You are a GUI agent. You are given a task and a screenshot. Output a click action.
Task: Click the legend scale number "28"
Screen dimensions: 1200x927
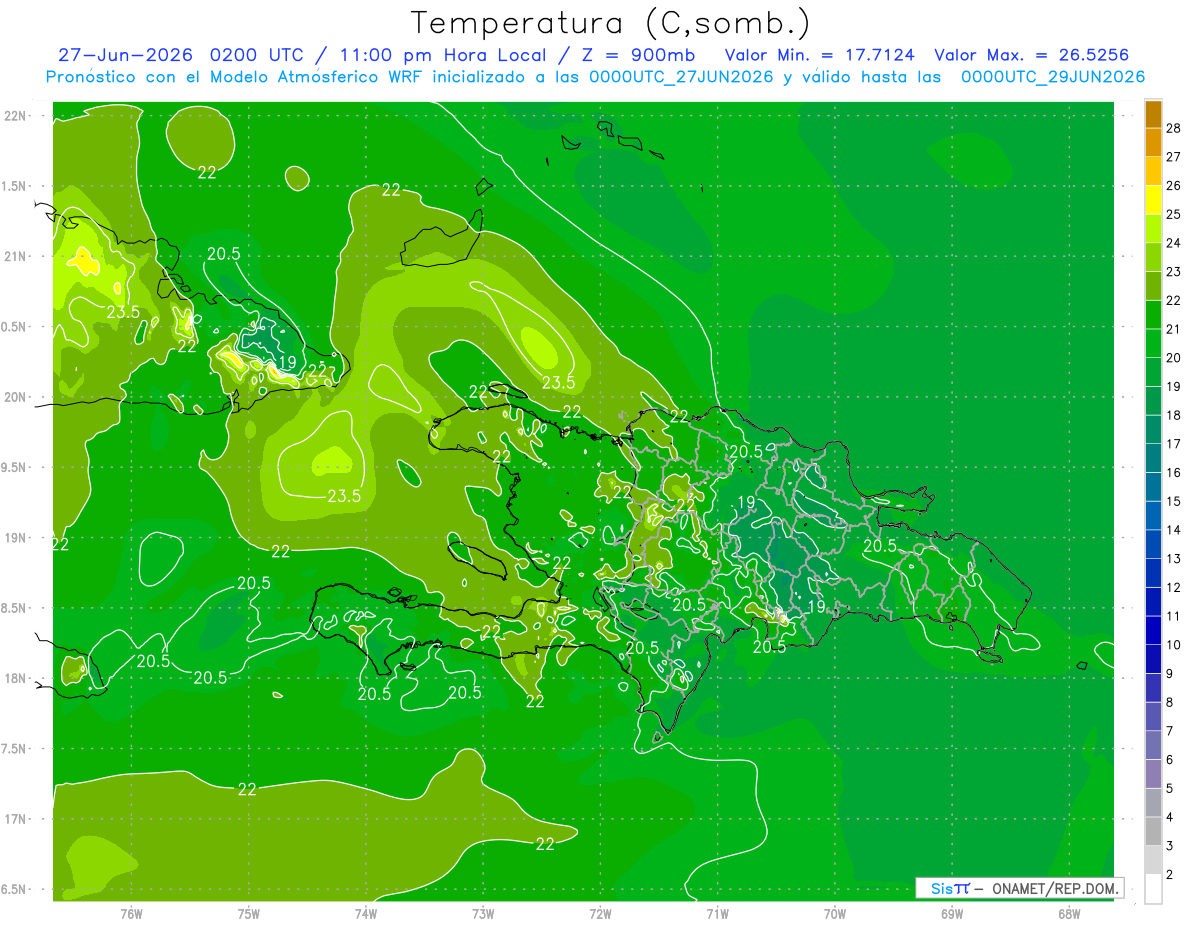(x=1173, y=128)
